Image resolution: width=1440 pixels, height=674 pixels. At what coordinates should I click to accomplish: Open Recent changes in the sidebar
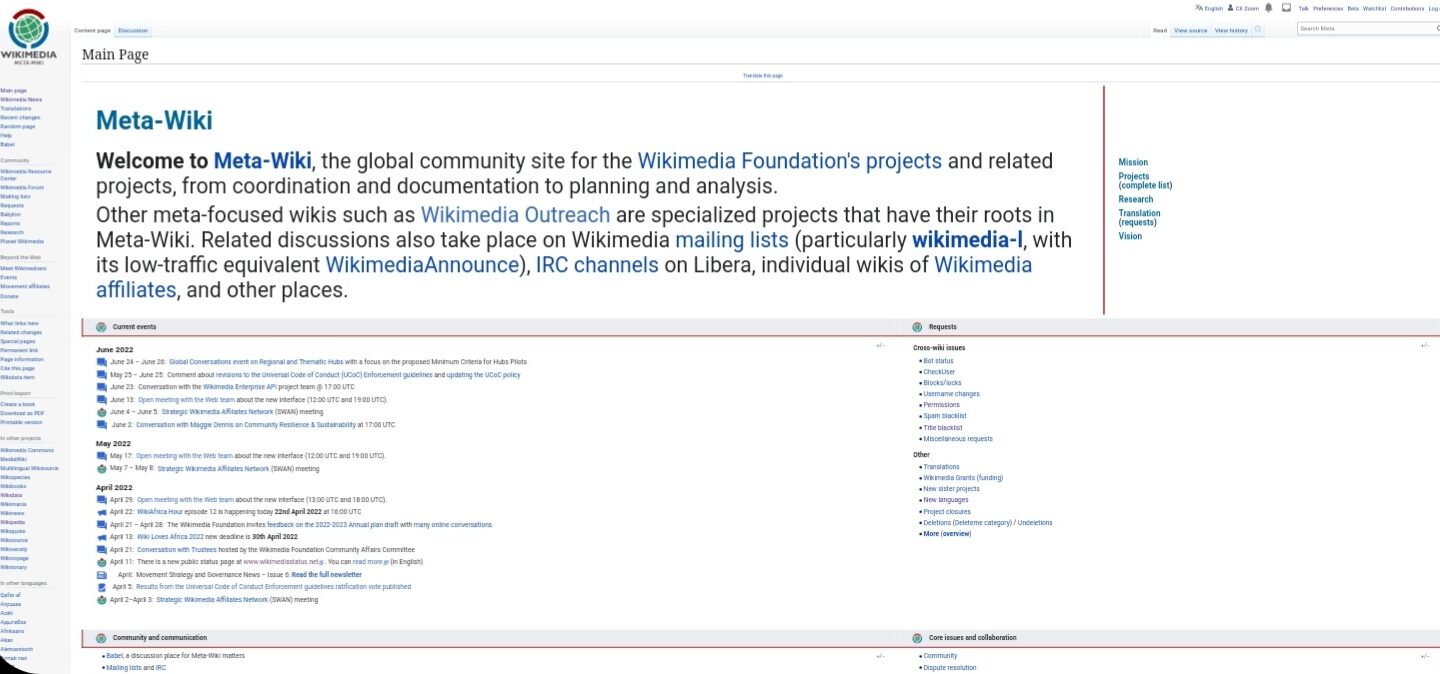pos(20,118)
